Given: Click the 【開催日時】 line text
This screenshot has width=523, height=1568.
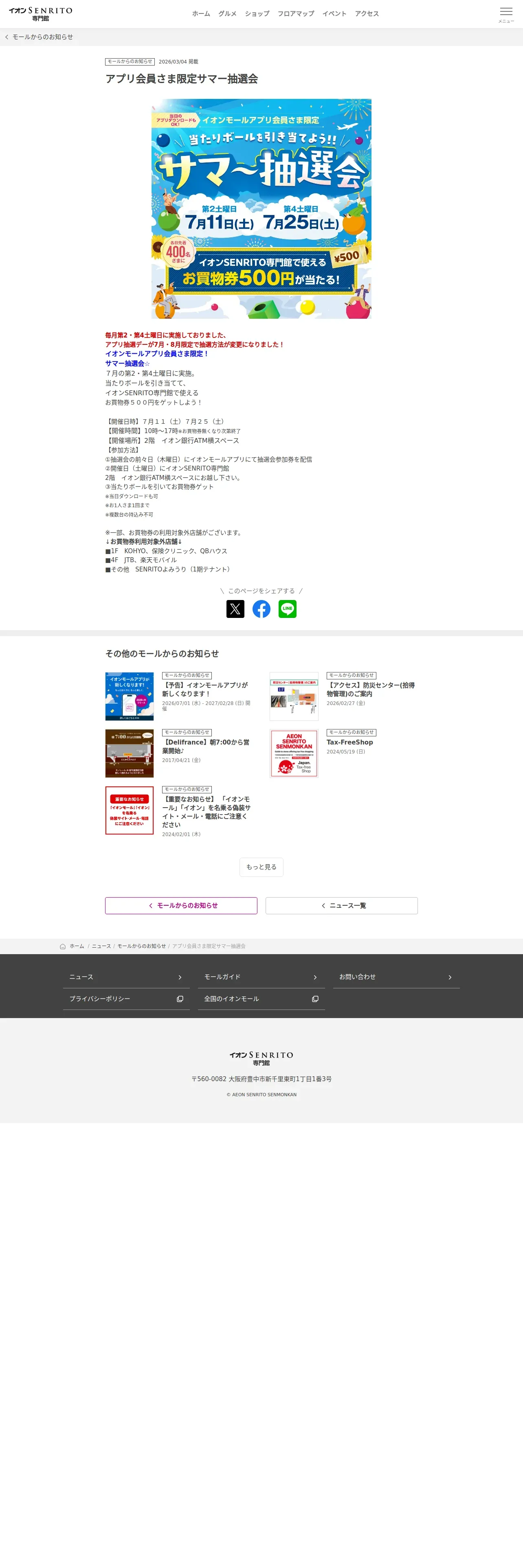Looking at the screenshot, I should 166,421.
